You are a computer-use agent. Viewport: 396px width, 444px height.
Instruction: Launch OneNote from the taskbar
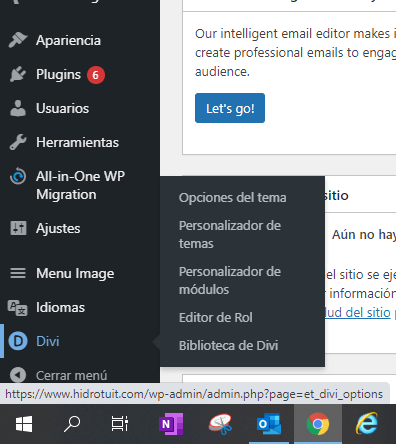171,424
